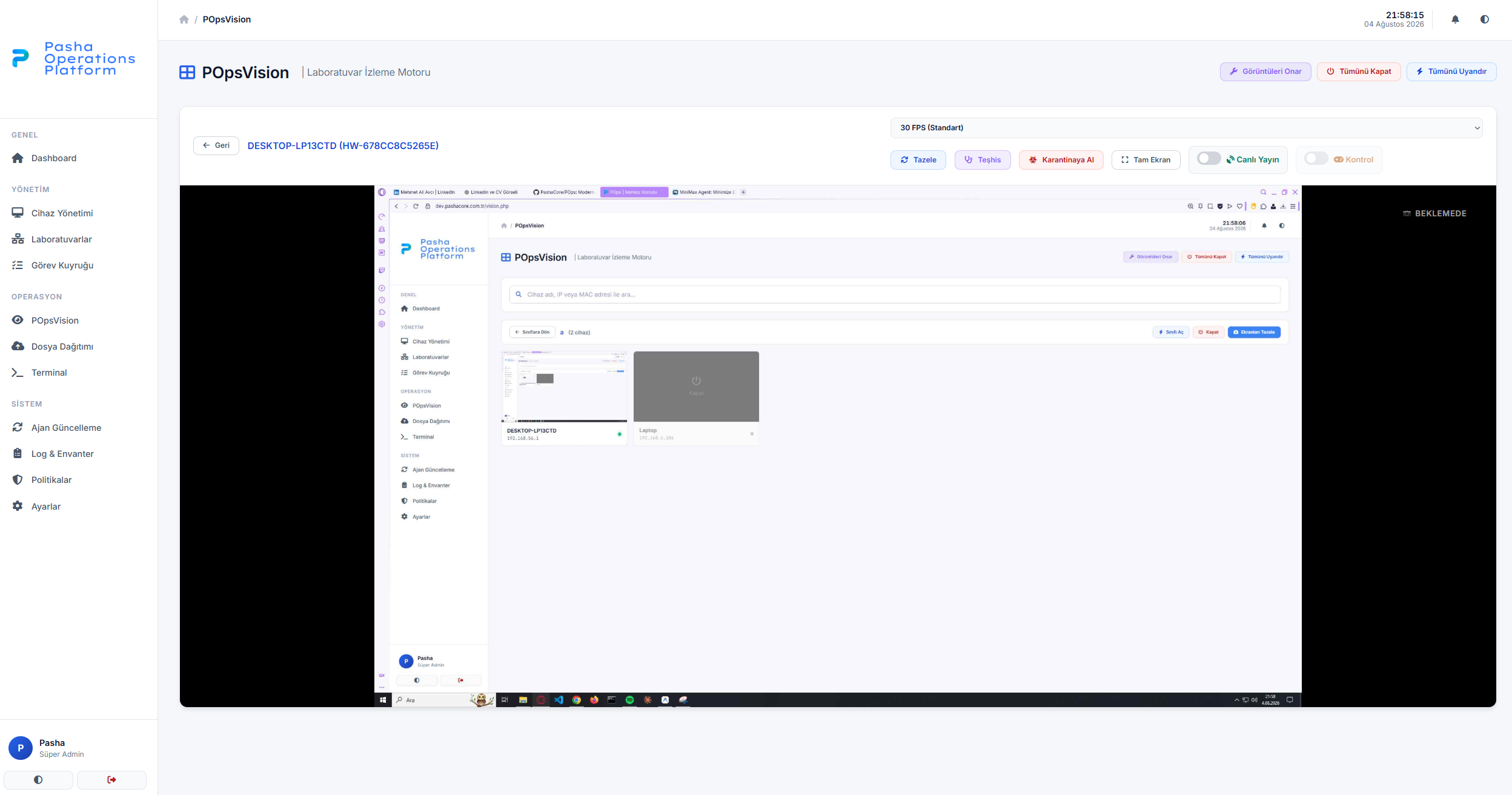Click the Geri back button
This screenshot has width=1512, height=795.
point(216,145)
